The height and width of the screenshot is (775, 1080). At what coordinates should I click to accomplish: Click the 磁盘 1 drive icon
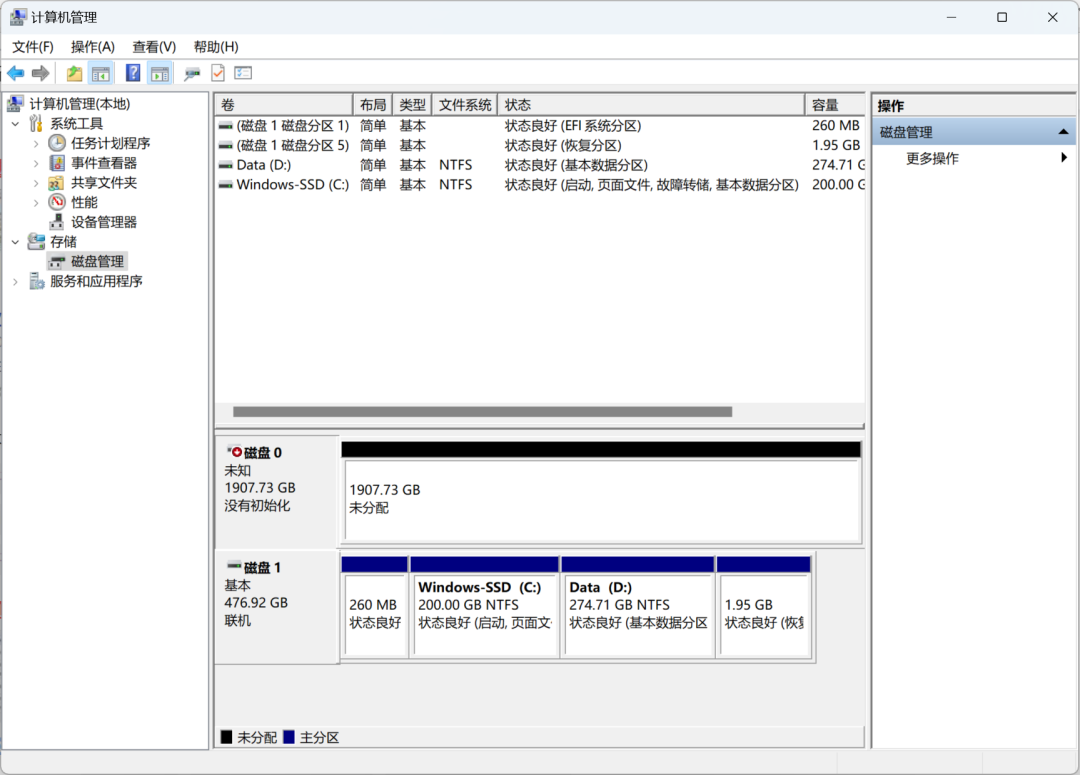(x=234, y=566)
